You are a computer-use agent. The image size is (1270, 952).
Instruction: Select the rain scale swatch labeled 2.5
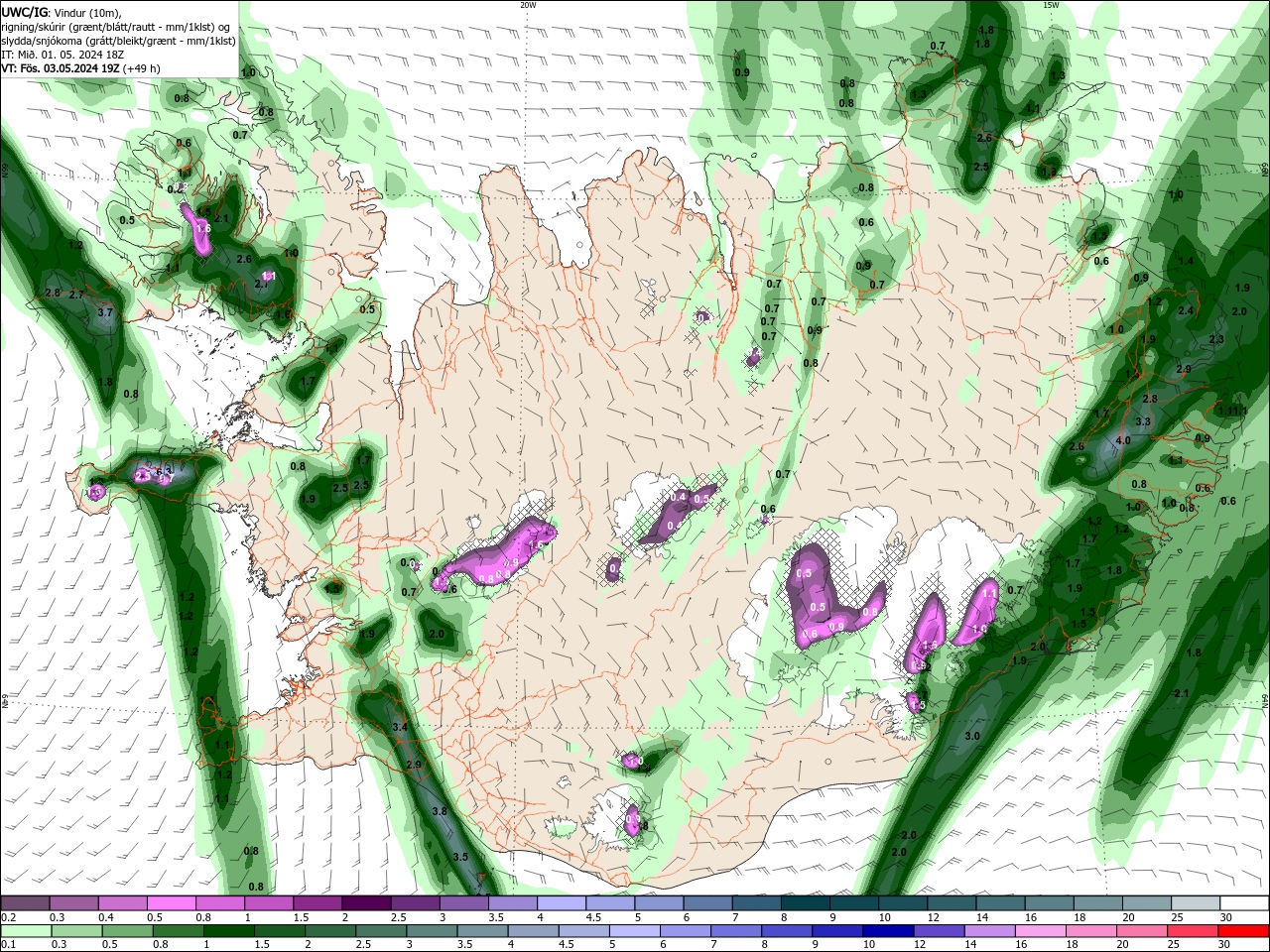[381, 931]
